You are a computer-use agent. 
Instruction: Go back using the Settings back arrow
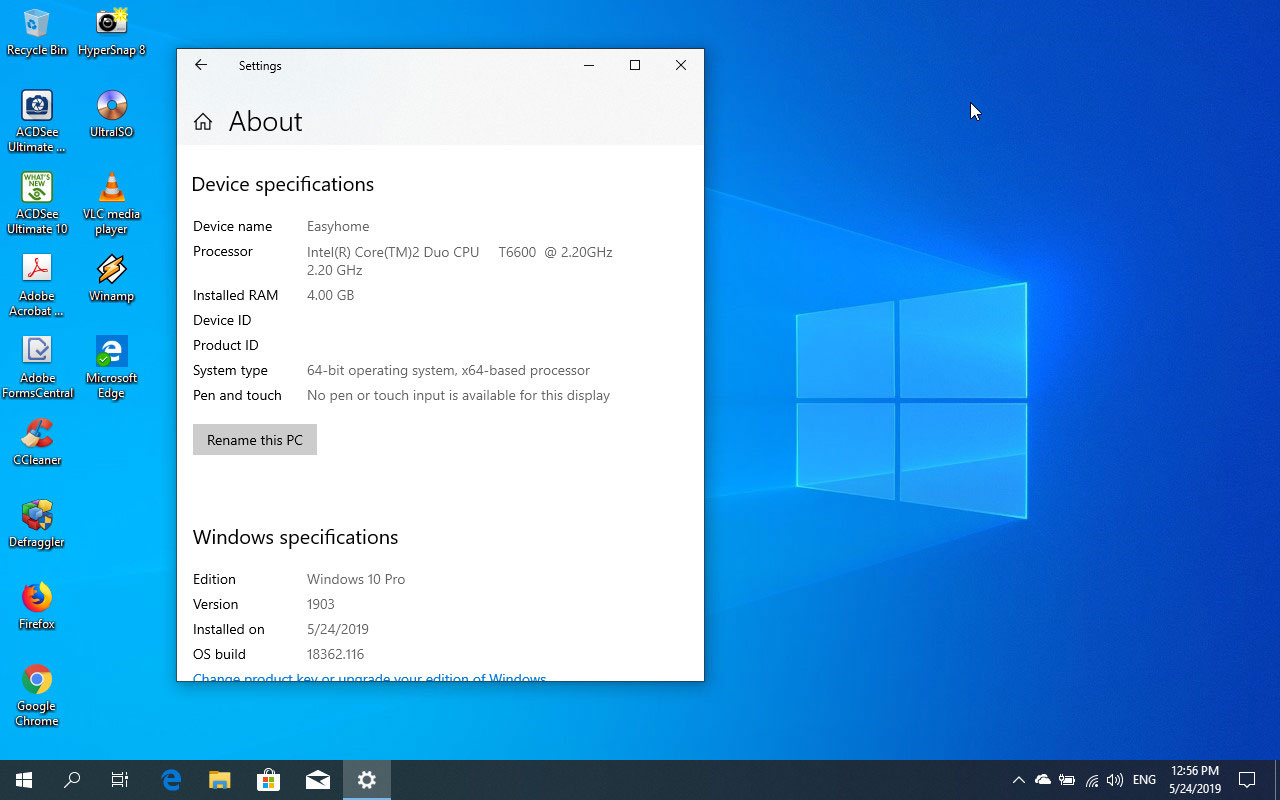[200, 64]
